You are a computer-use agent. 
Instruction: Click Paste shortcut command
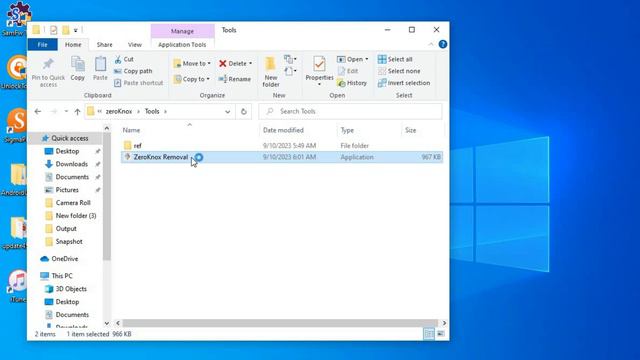click(x=138, y=83)
